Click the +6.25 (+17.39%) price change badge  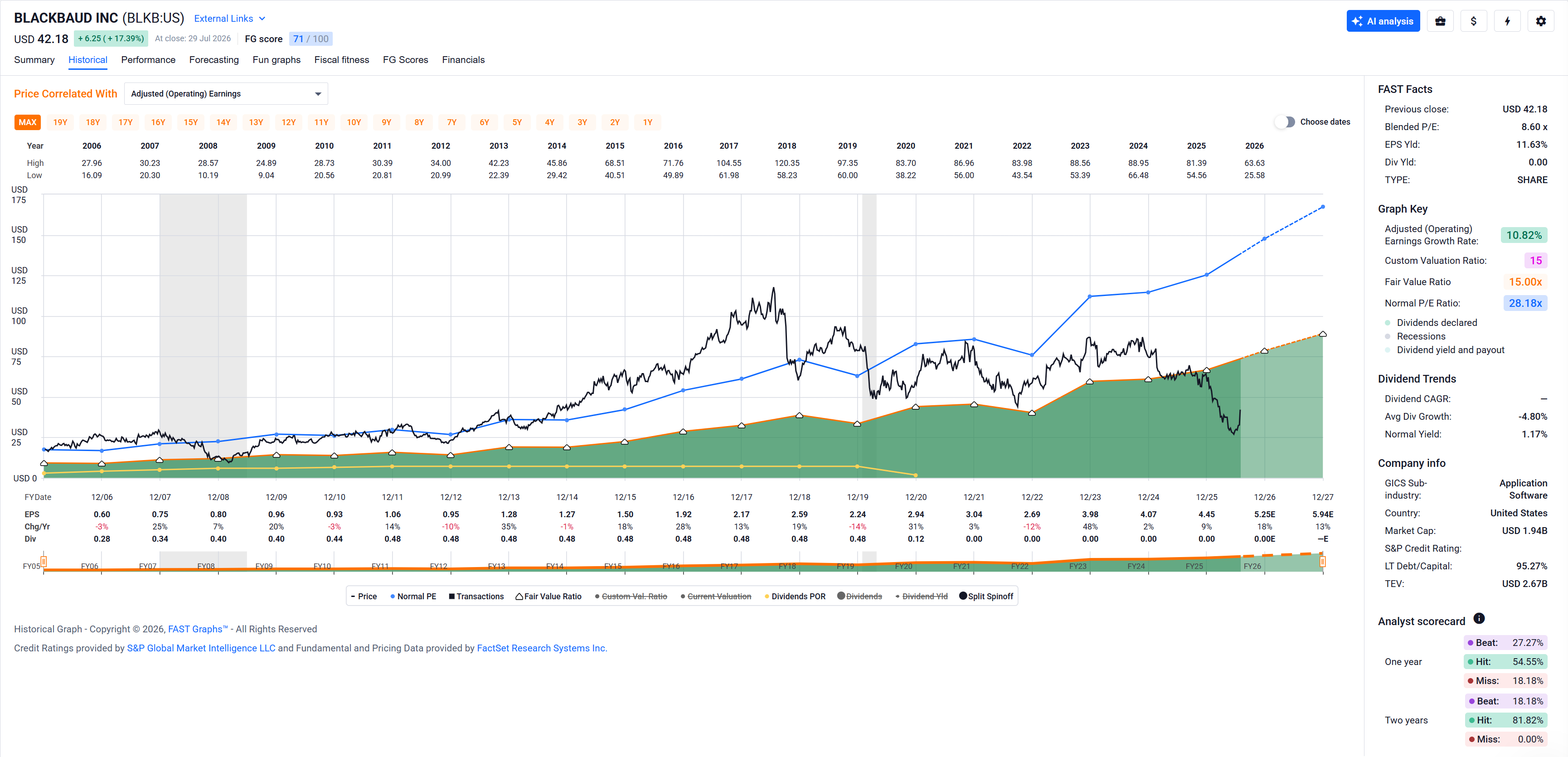111,39
